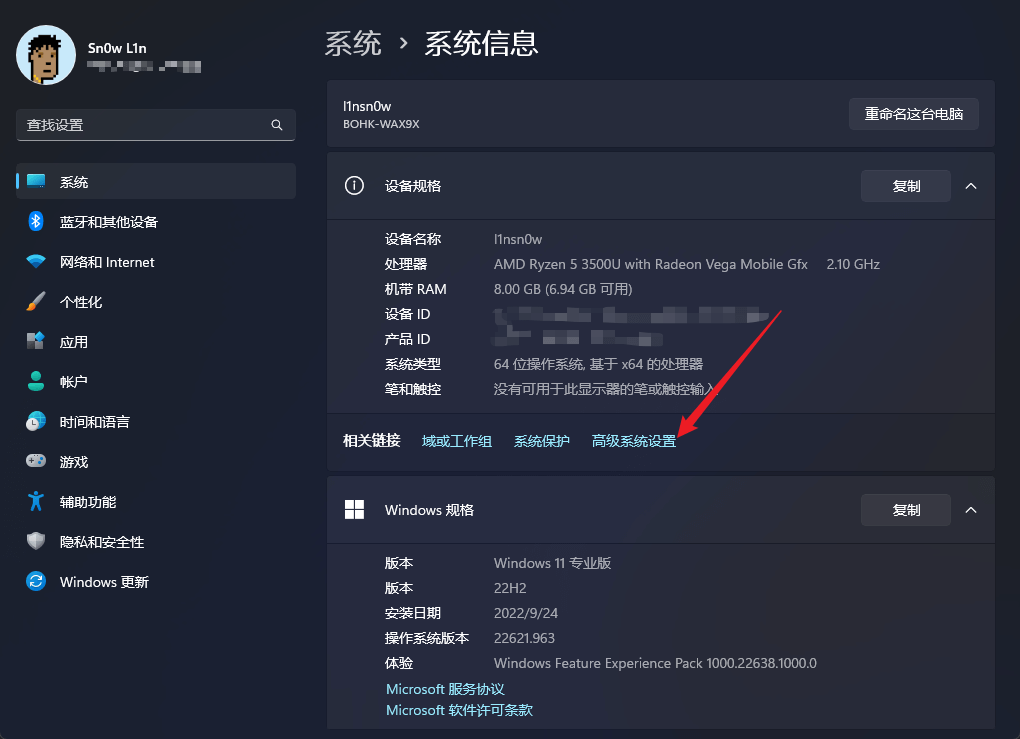Open Microsoft 软件许可条款 link
This screenshot has width=1020, height=739.
point(459,710)
